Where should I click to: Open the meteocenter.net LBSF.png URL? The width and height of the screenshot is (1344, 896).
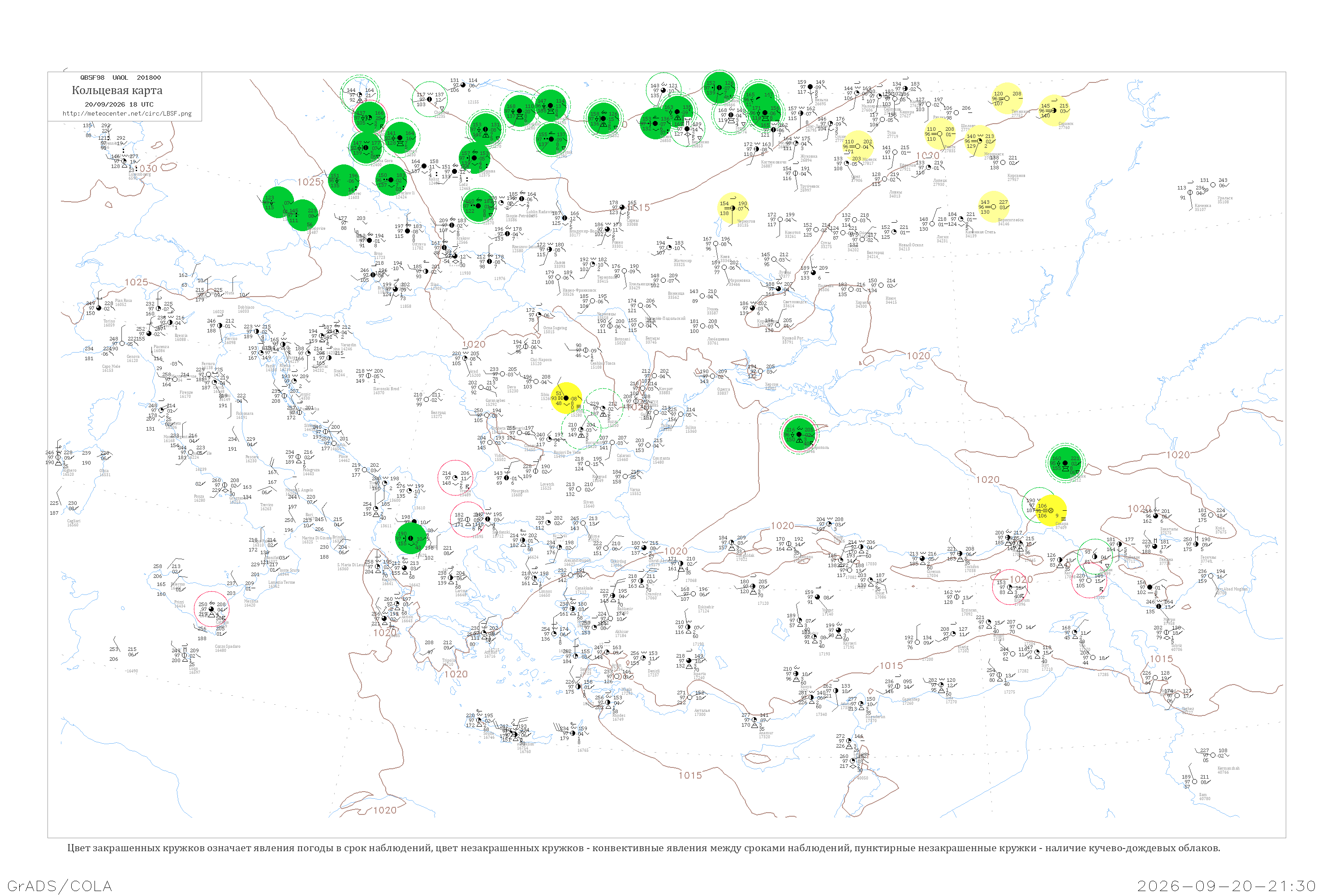(127, 114)
